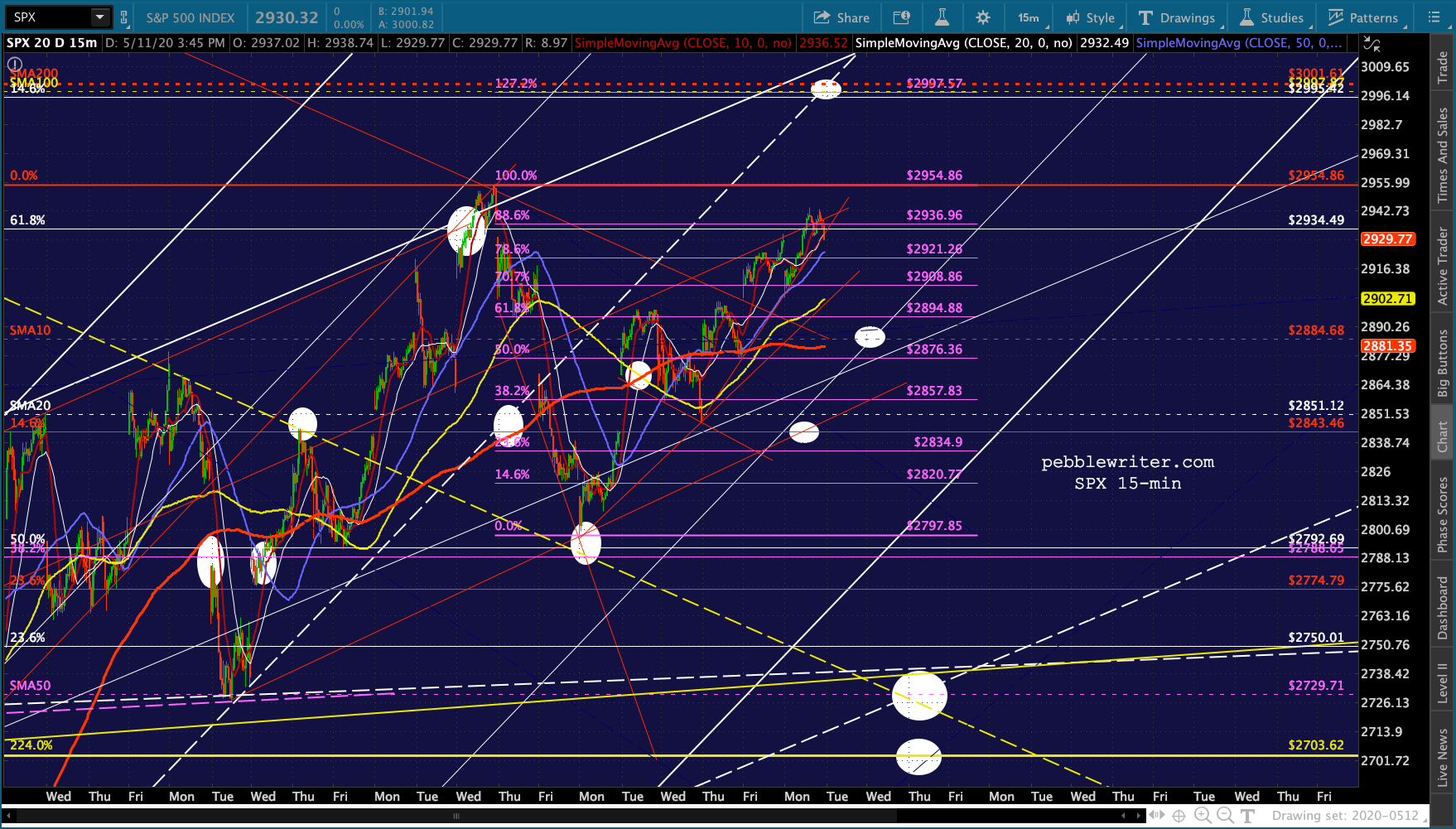This screenshot has height=829, width=1456.
Task: Click the SMA10 label on chart
Action: pyautogui.click(x=31, y=330)
